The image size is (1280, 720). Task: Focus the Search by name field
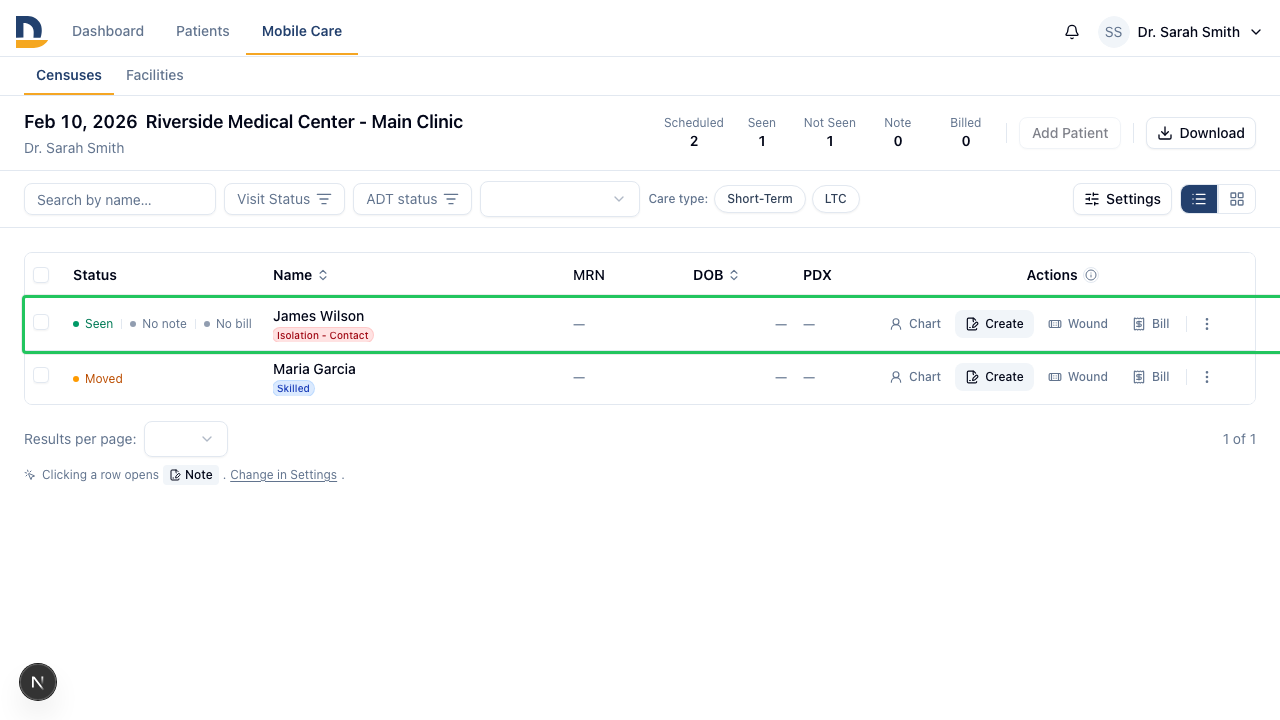(120, 199)
